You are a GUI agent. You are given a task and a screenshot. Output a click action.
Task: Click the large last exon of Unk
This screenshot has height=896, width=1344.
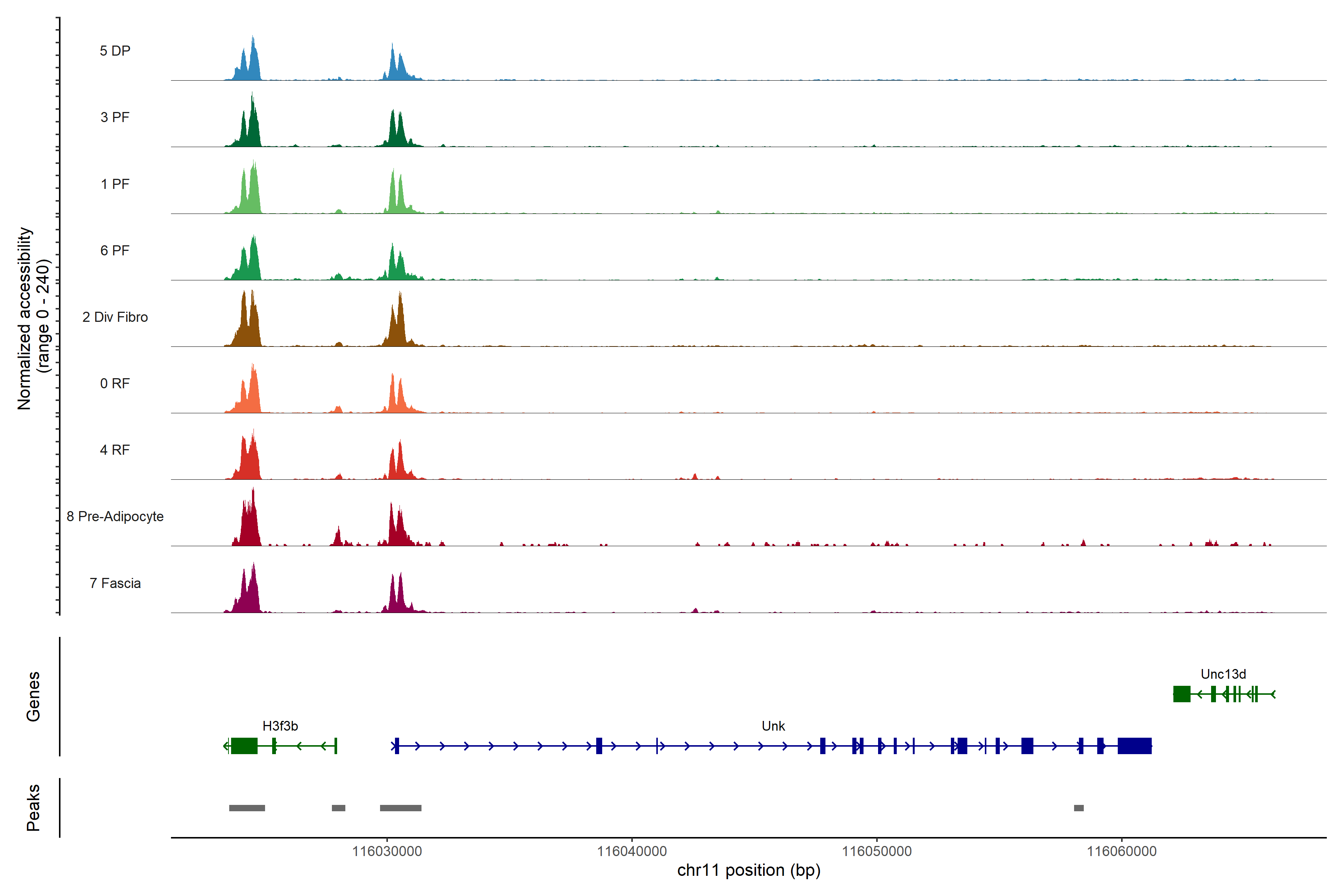coord(1134,746)
